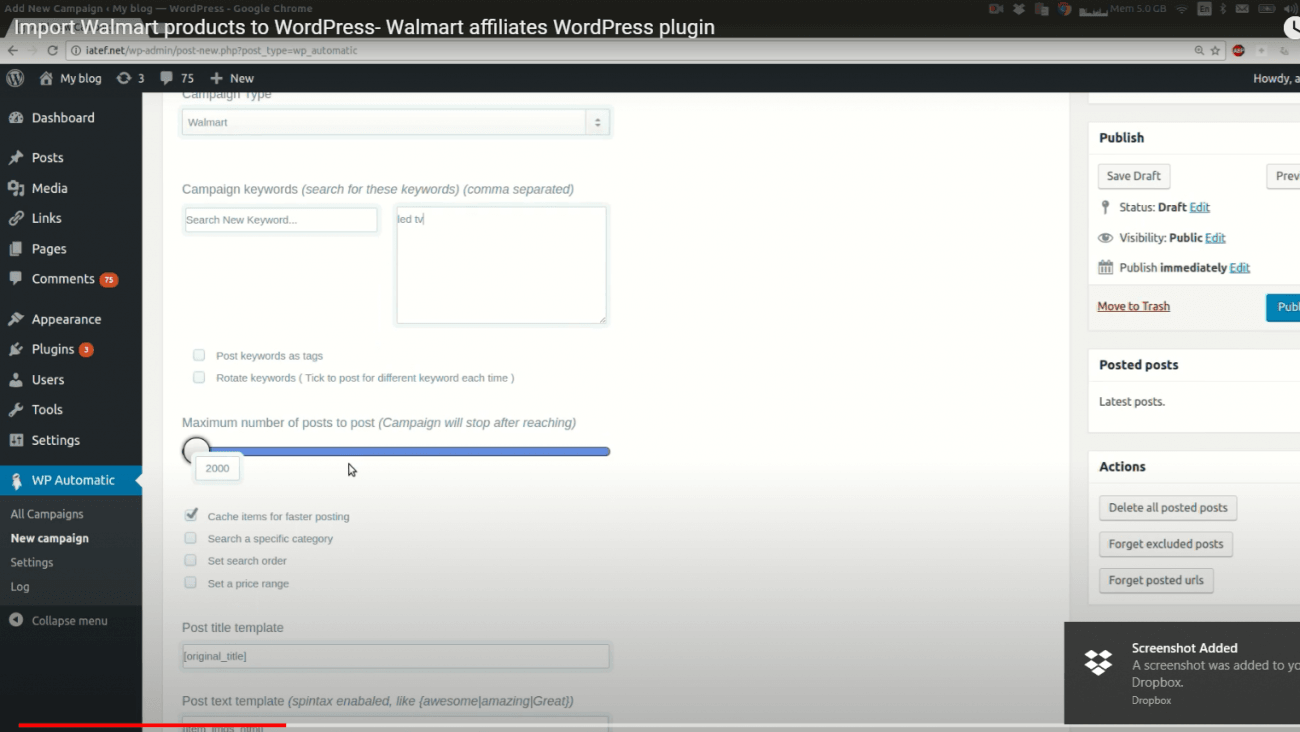
Task: Open My blog home icon in admin bar
Action: click(46, 78)
